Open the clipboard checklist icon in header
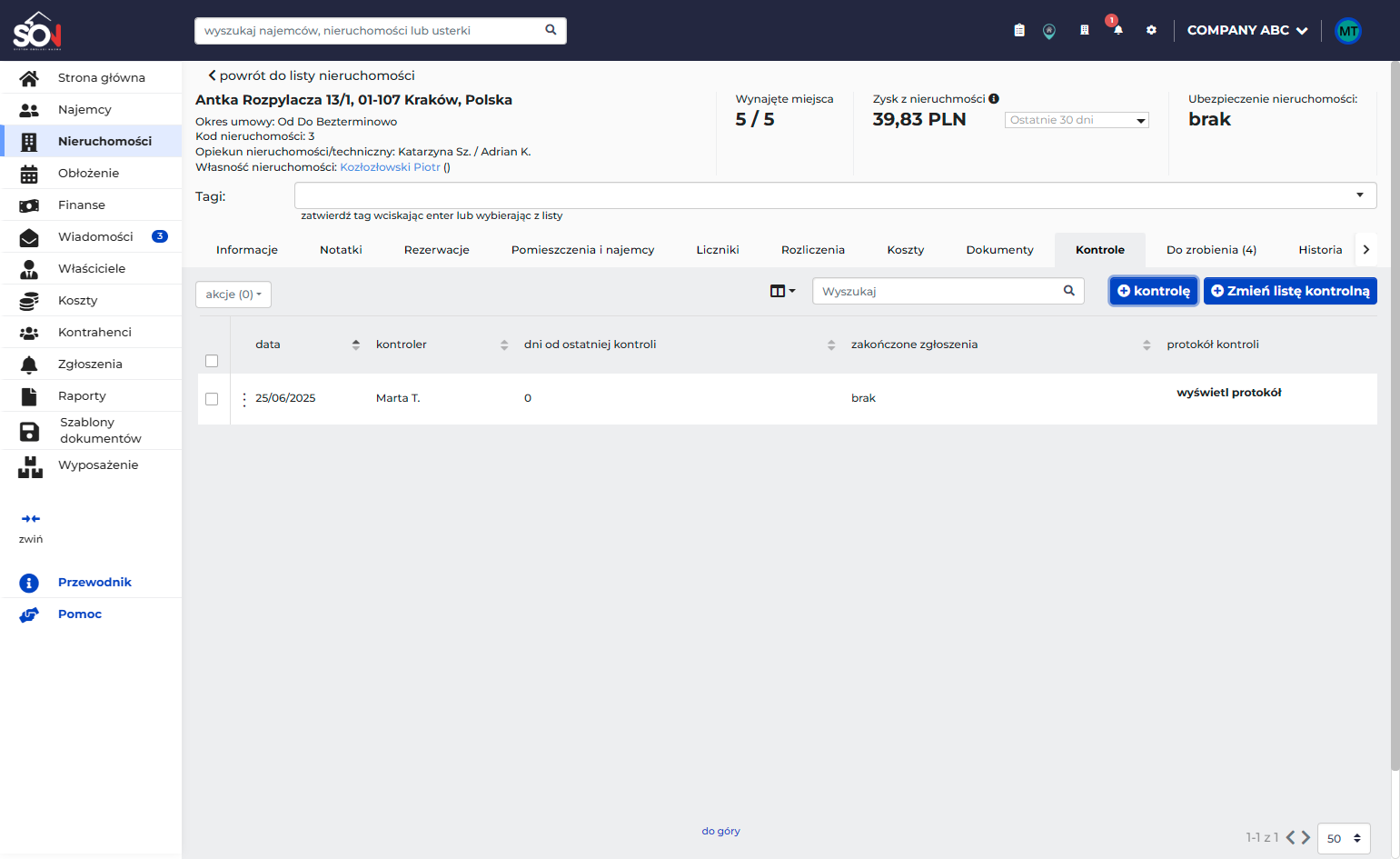 [x=1019, y=30]
